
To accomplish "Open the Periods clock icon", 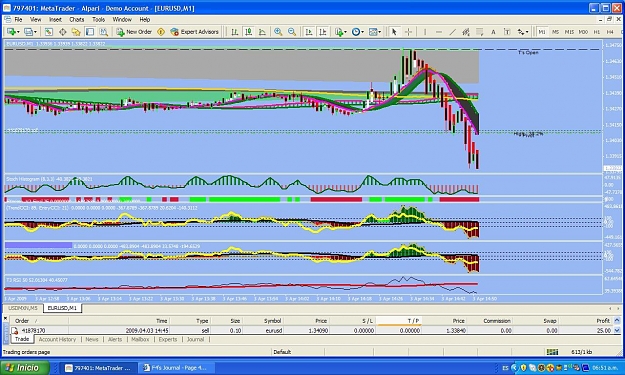I will coord(356,32).
